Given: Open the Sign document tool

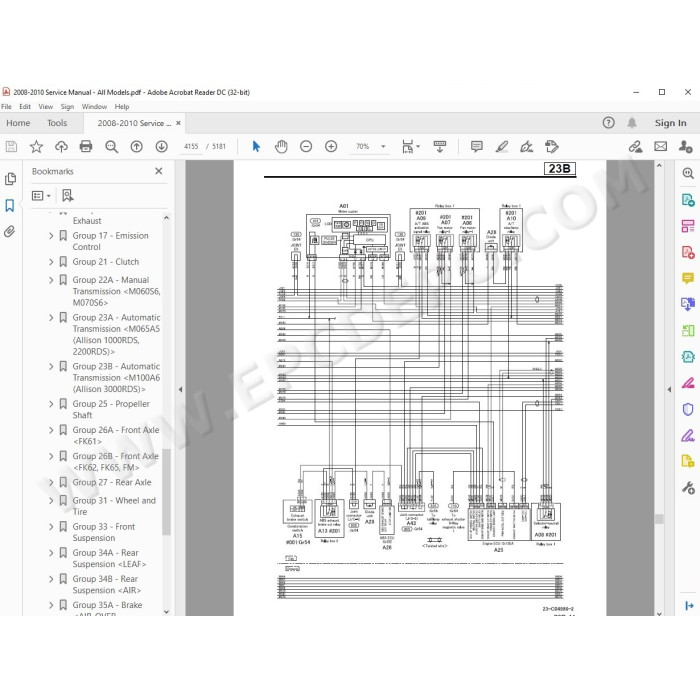Looking at the screenshot, I should [527, 146].
